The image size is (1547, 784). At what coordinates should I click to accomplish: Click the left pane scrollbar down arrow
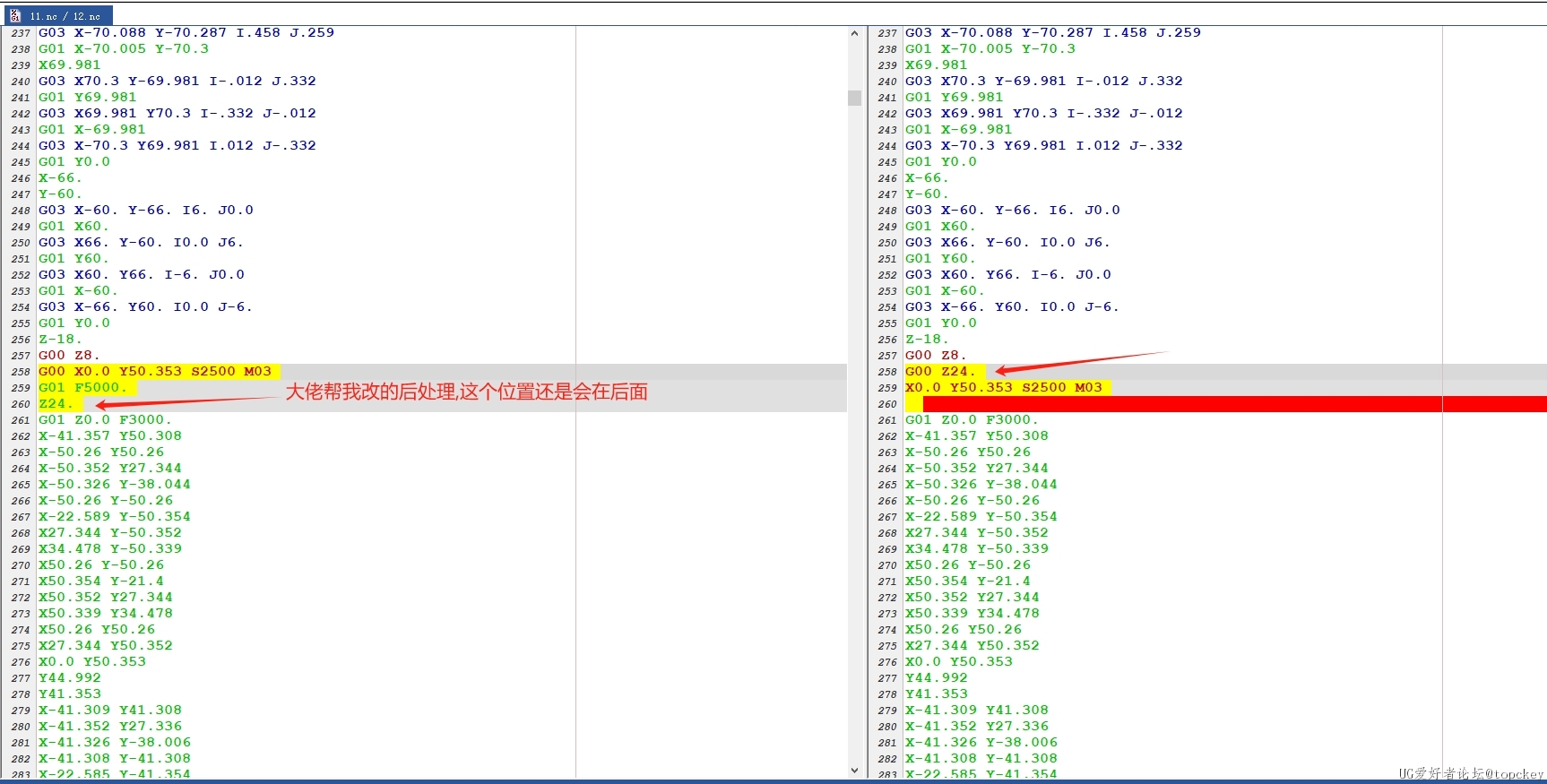[854, 770]
